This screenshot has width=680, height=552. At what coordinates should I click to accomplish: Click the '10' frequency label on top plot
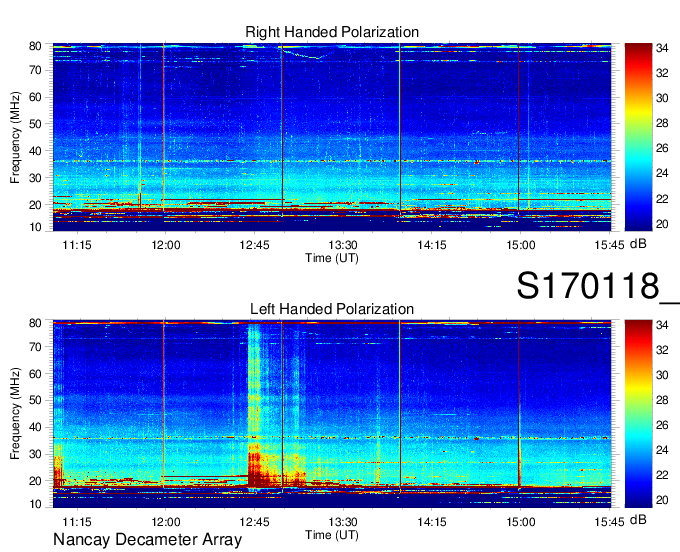coord(35,227)
